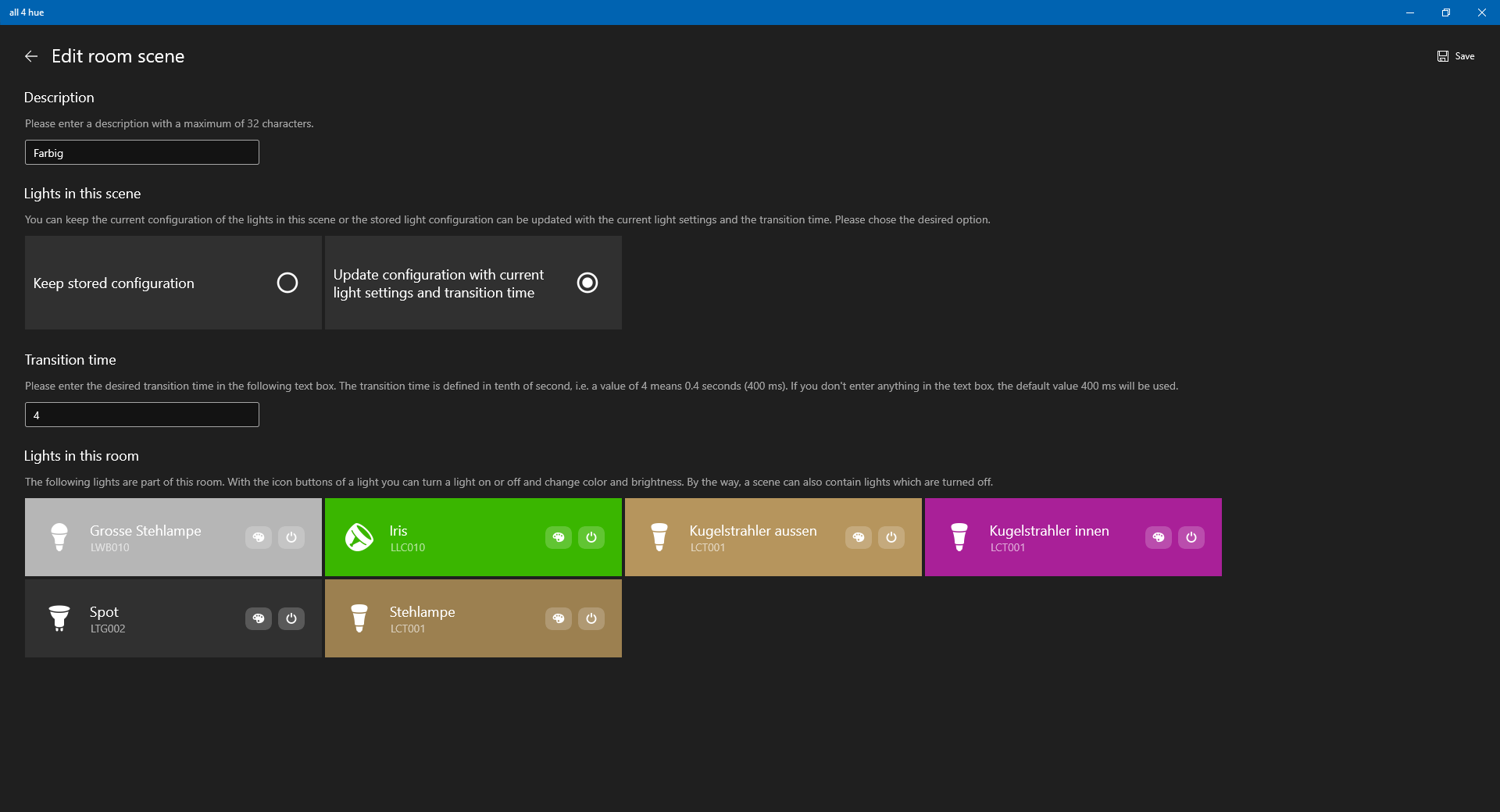
Task: Open the color palette for Stehlampe
Action: pos(559,618)
